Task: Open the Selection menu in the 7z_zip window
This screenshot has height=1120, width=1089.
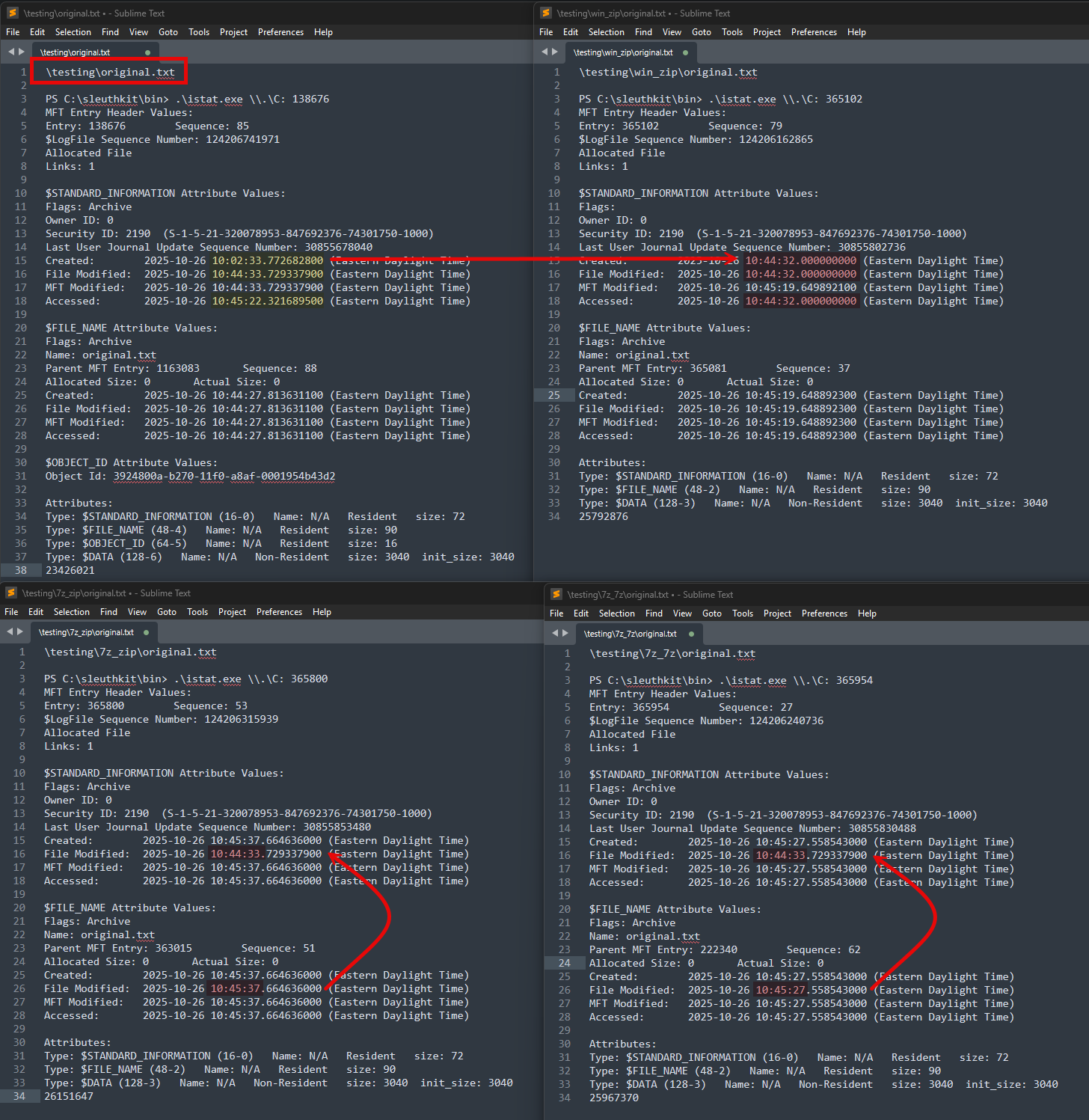Action: (72, 612)
